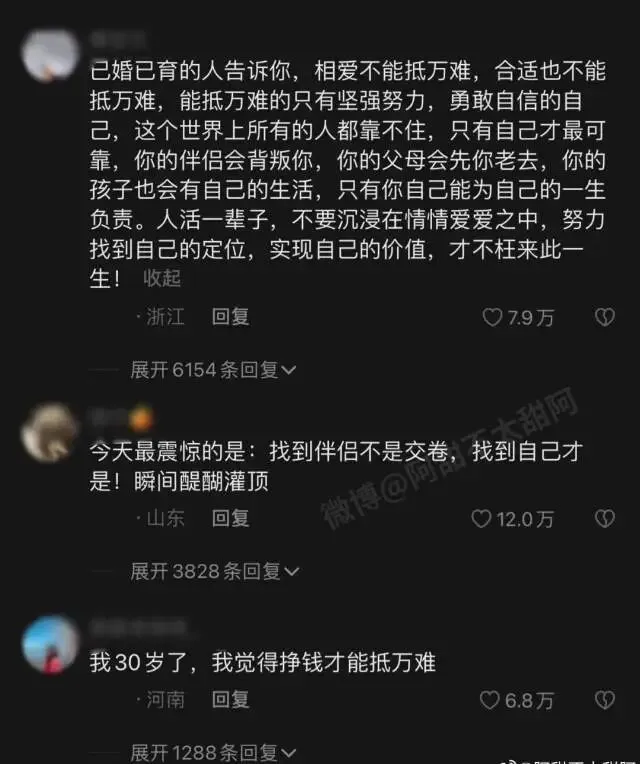The width and height of the screenshot is (640, 764).
Task: Tap broken heart on 河南 comment
Action: [x=605, y=700]
